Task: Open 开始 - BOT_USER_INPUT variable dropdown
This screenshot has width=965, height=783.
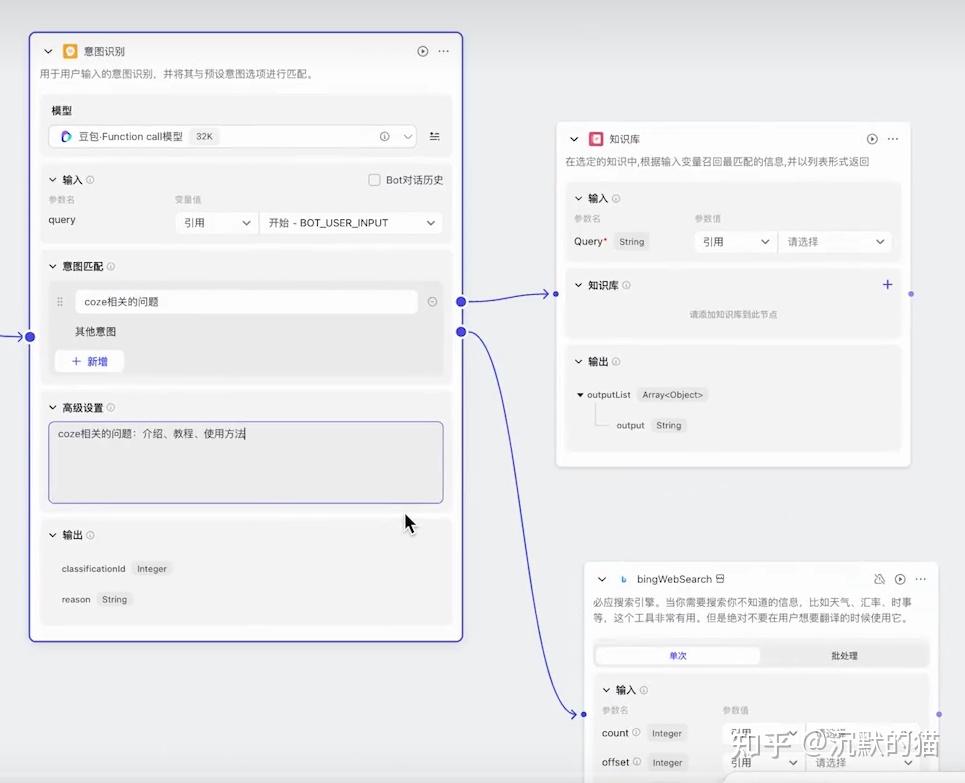Action: pyautogui.click(x=351, y=223)
